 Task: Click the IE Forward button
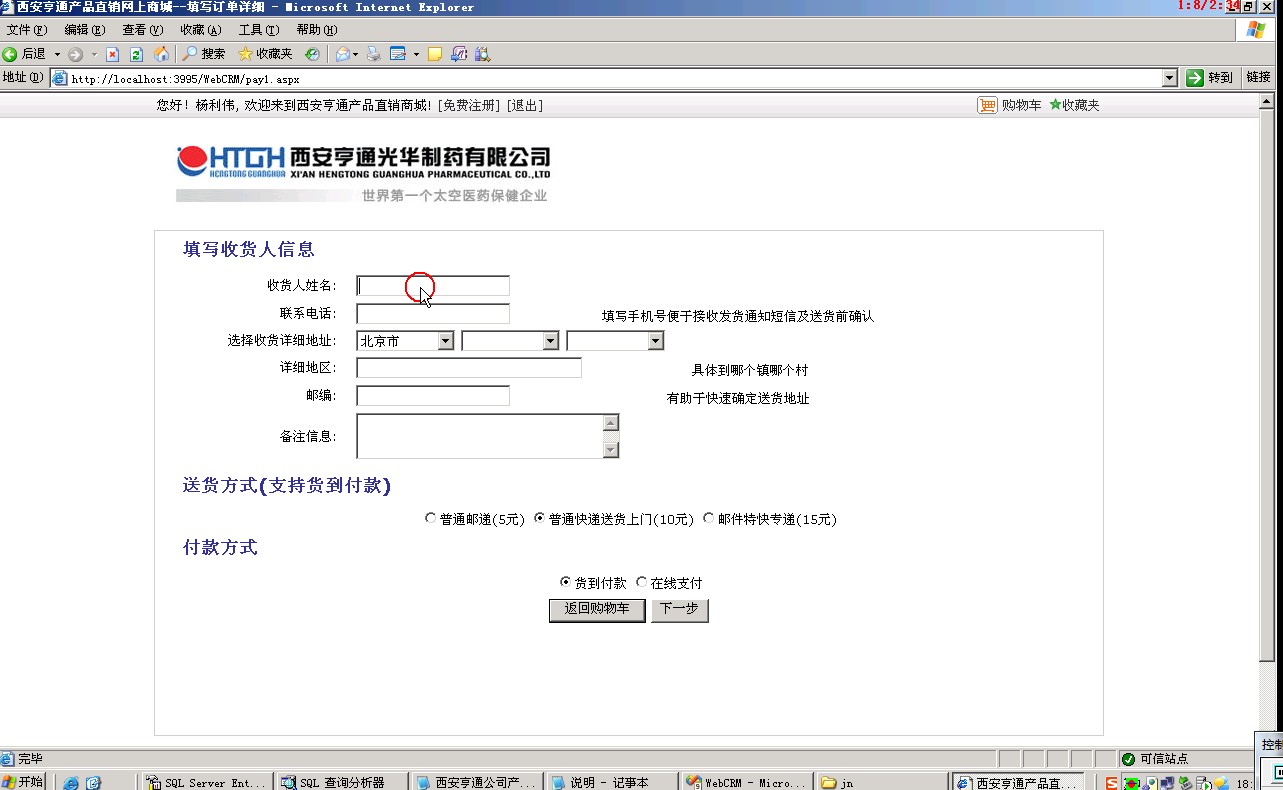pyautogui.click(x=75, y=54)
